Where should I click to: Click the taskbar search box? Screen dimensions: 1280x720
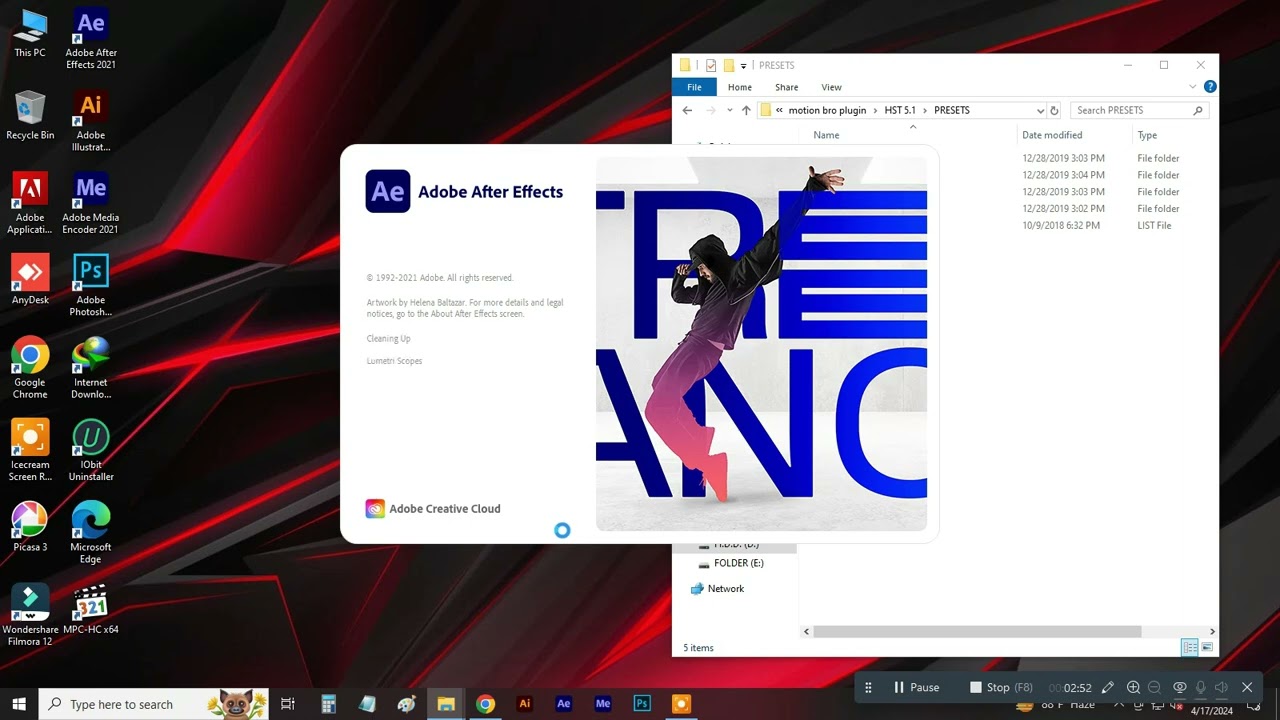pyautogui.click(x=154, y=704)
